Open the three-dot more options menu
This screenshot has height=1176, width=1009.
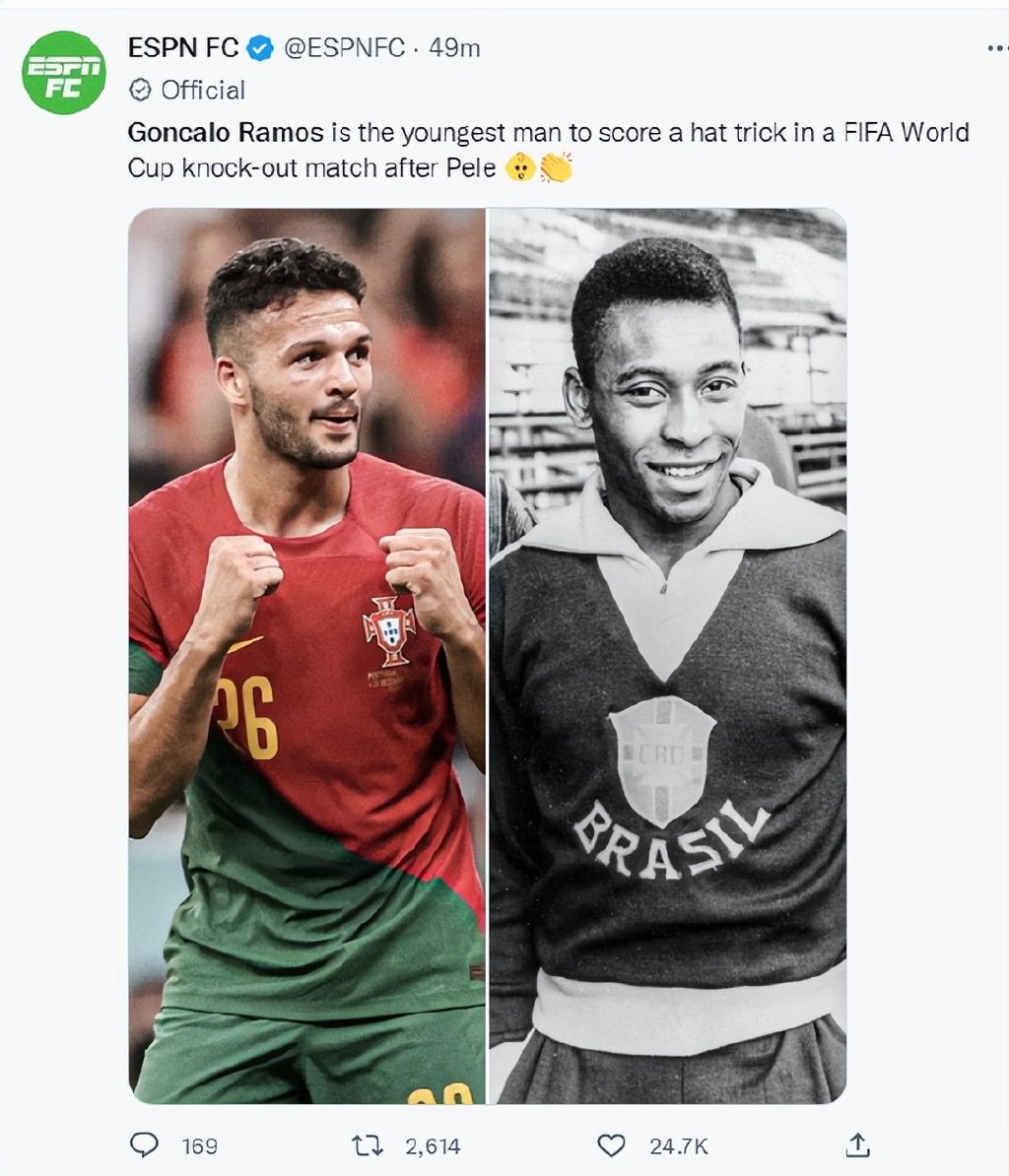(x=998, y=48)
